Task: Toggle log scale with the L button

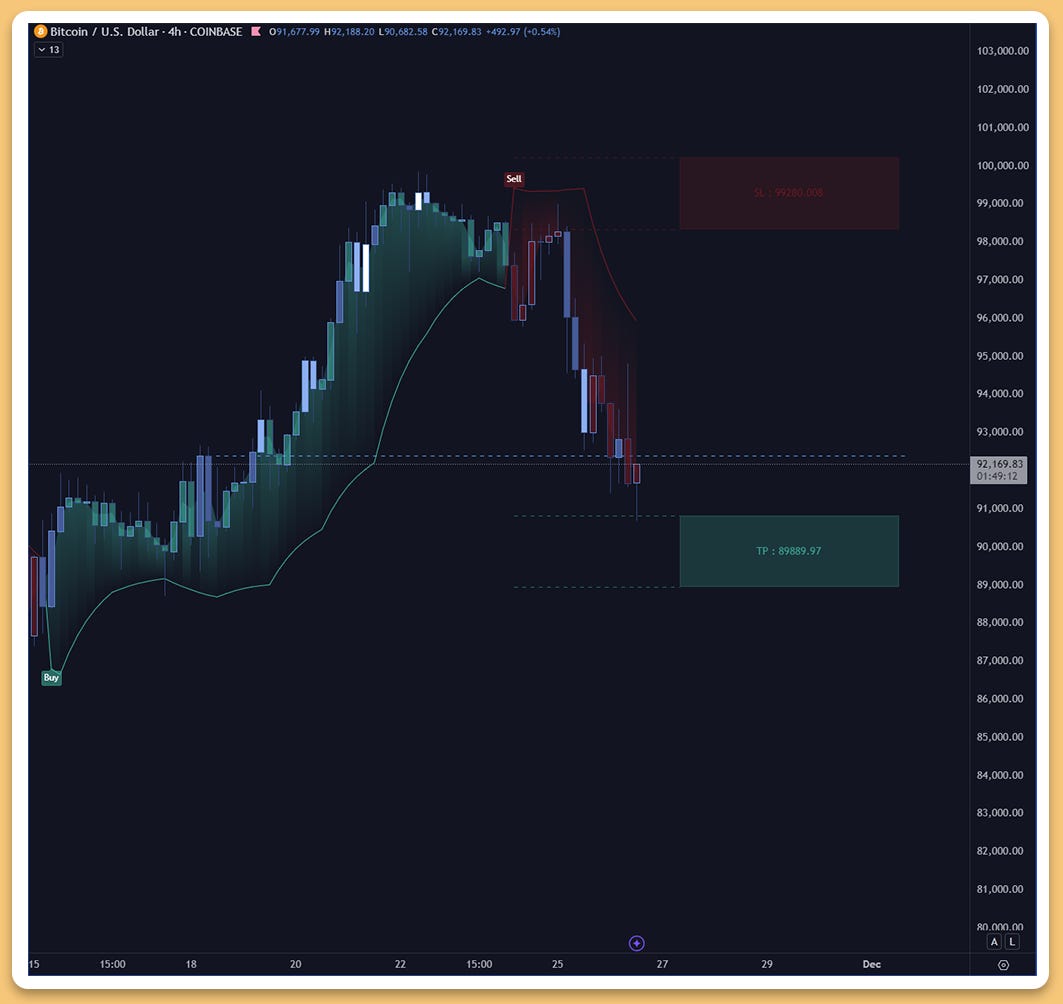Action: coord(1011,942)
